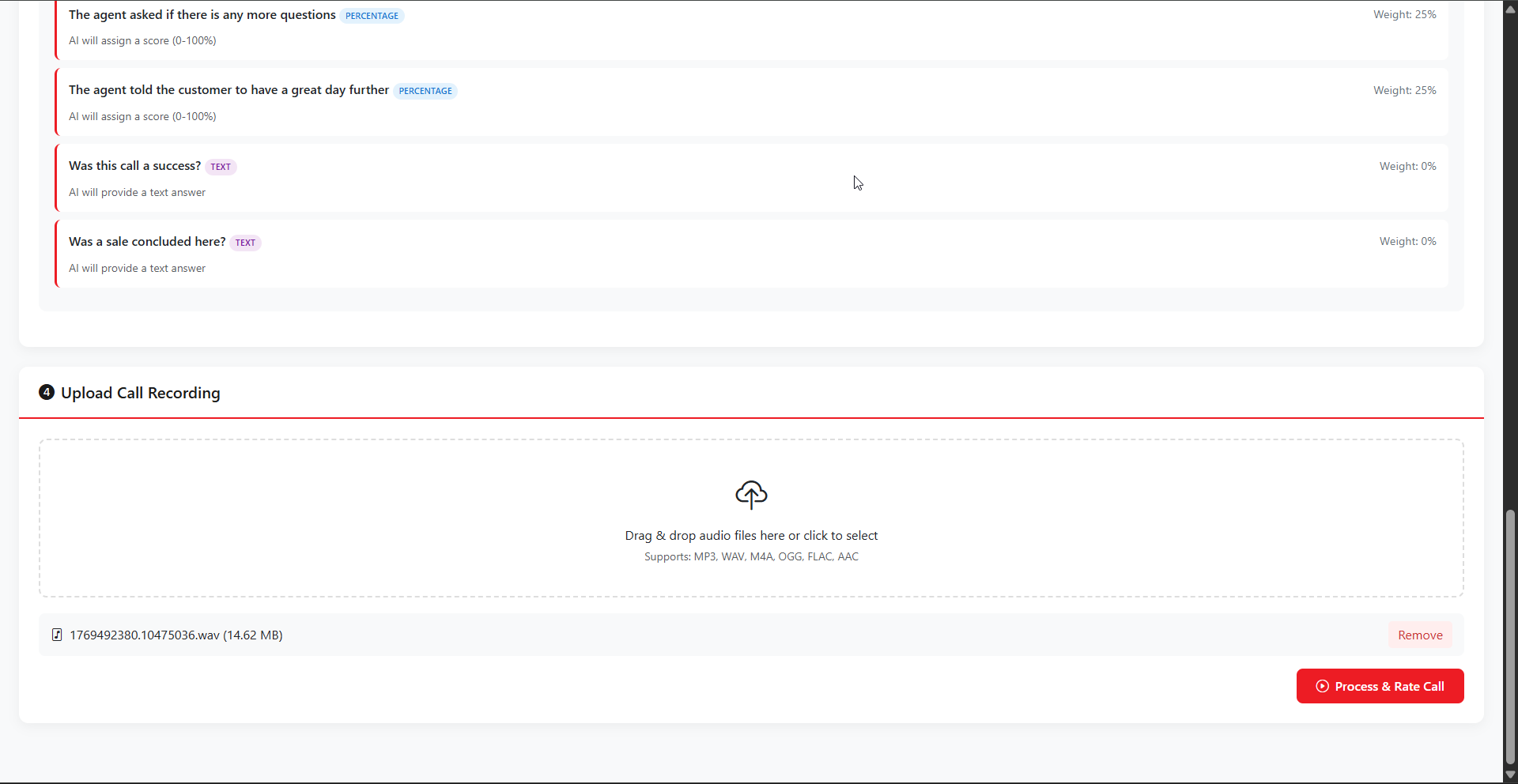The image size is (1518, 784).
Task: Click 'Weight: 25%' on the 'any more questions' row
Action: click(x=1404, y=14)
